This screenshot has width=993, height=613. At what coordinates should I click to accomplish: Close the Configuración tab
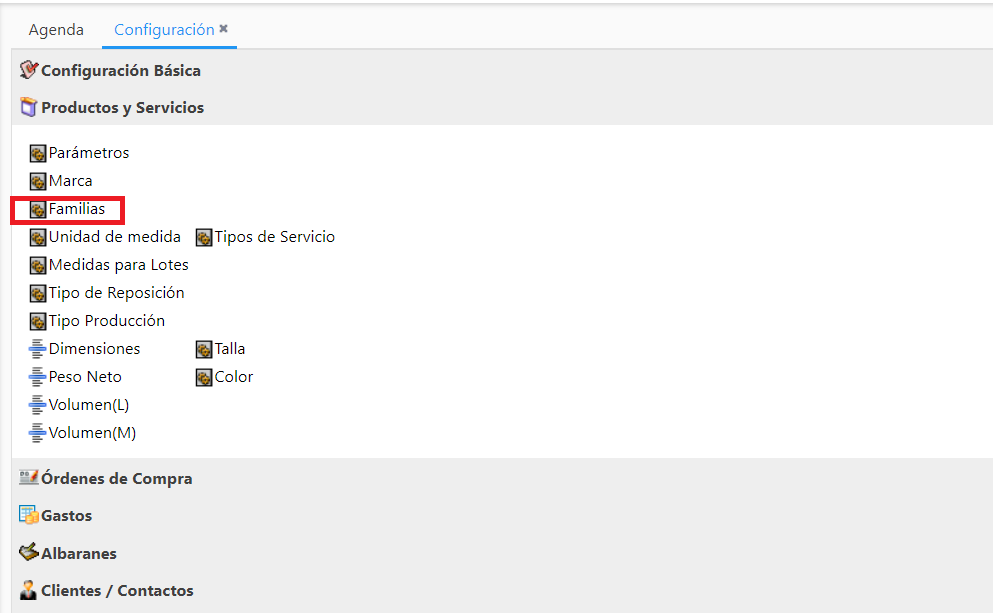pyautogui.click(x=224, y=28)
